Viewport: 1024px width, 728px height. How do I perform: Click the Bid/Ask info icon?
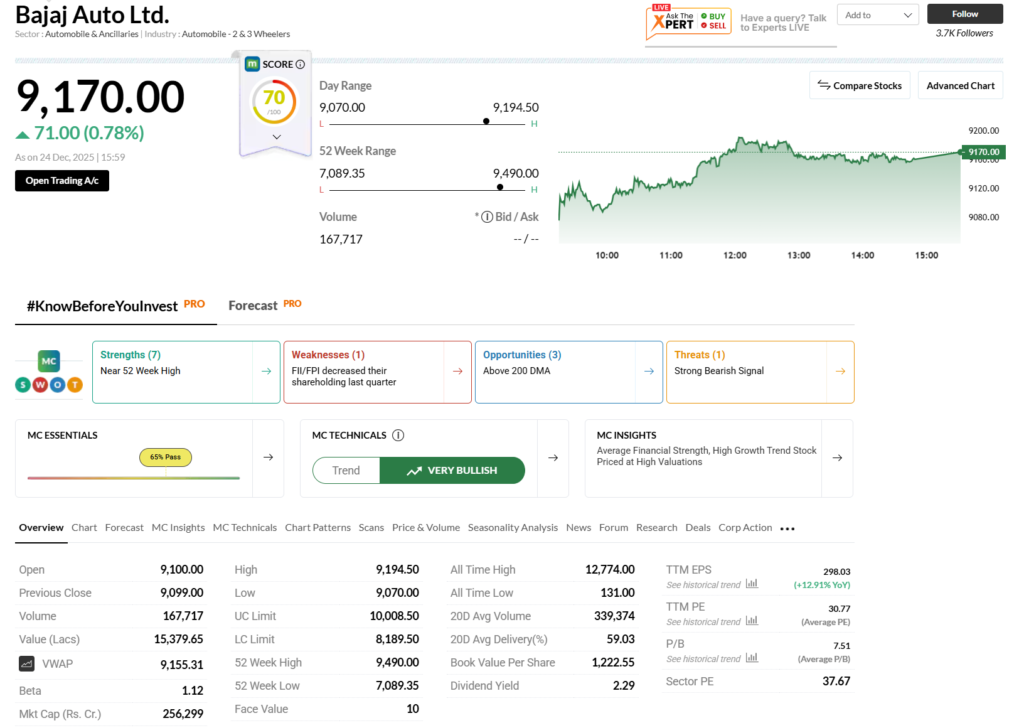pos(487,217)
